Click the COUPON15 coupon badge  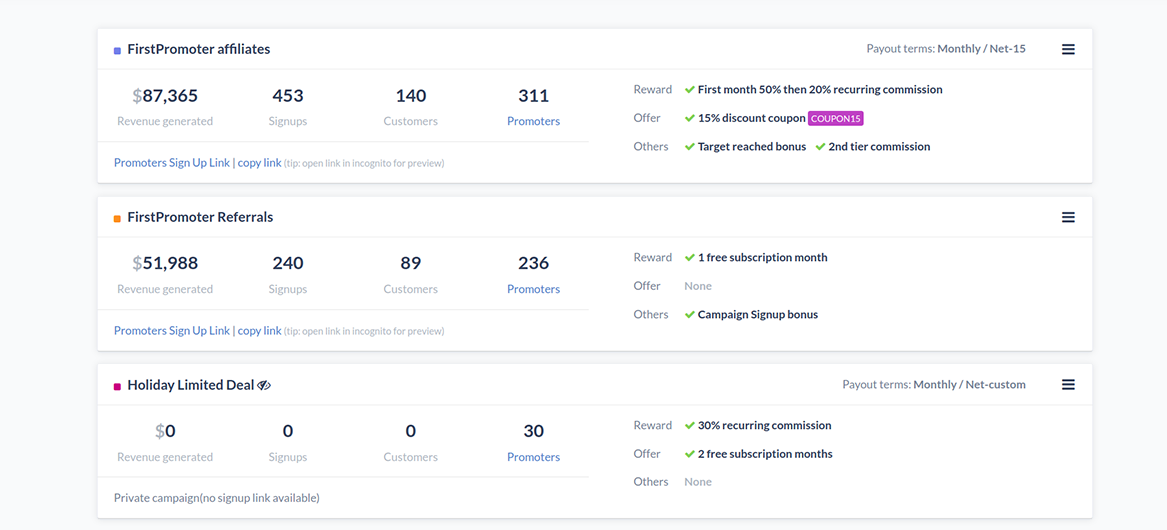point(836,118)
